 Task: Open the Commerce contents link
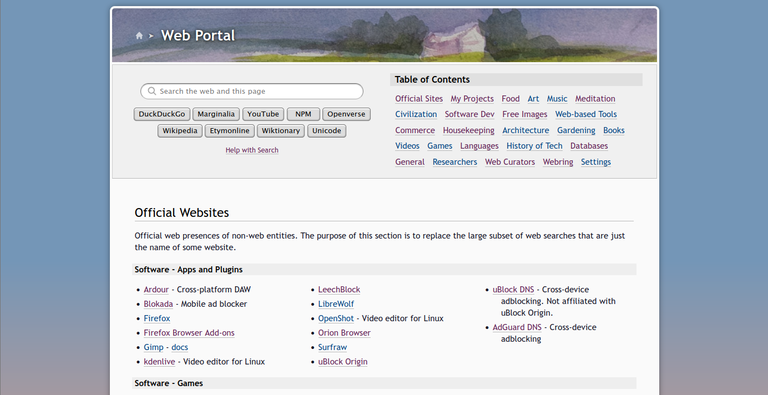point(415,130)
